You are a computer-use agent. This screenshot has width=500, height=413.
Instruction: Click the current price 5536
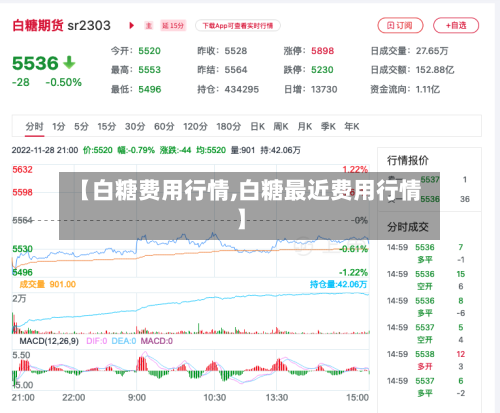[35, 63]
